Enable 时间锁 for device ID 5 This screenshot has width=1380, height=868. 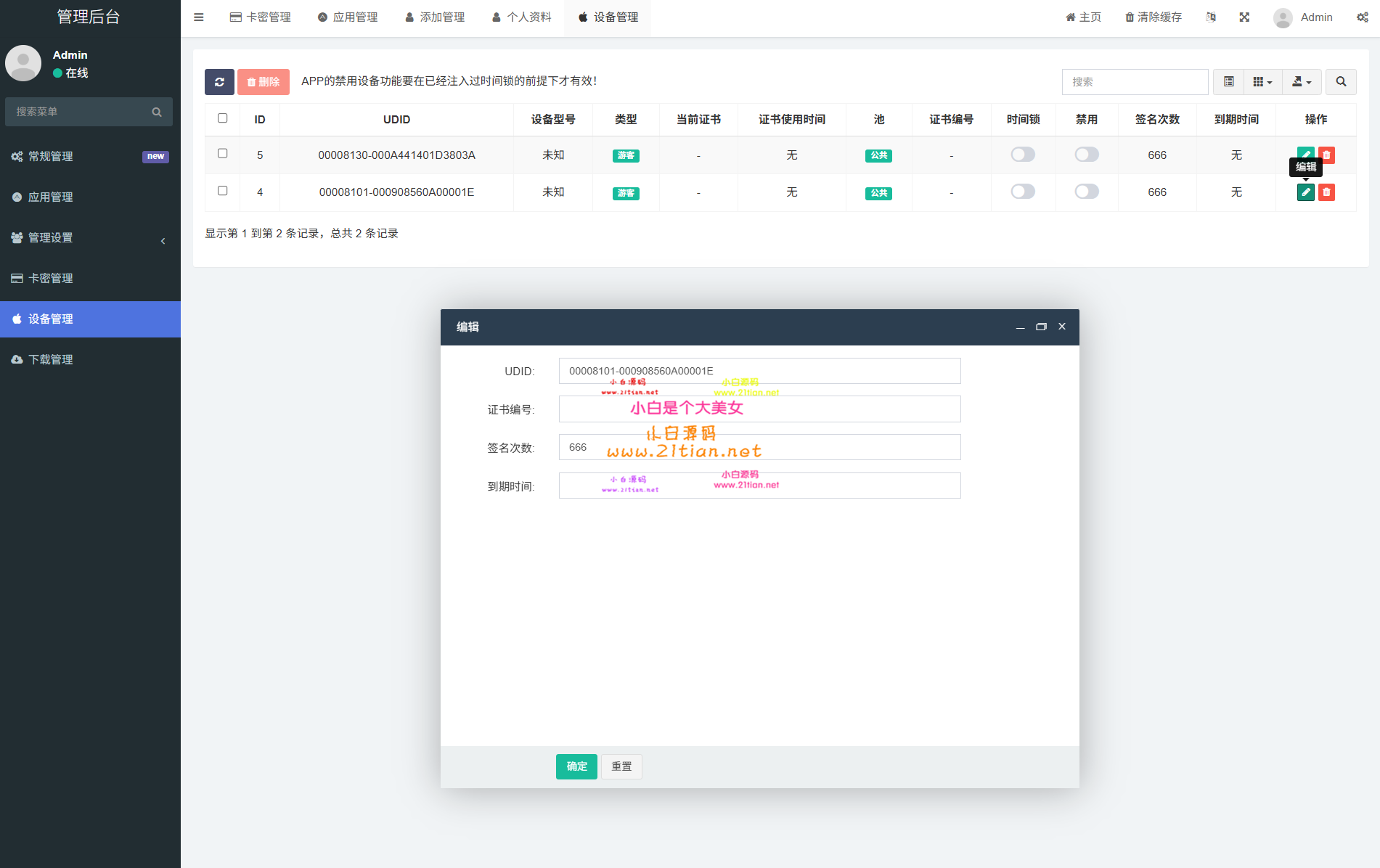(x=1023, y=155)
